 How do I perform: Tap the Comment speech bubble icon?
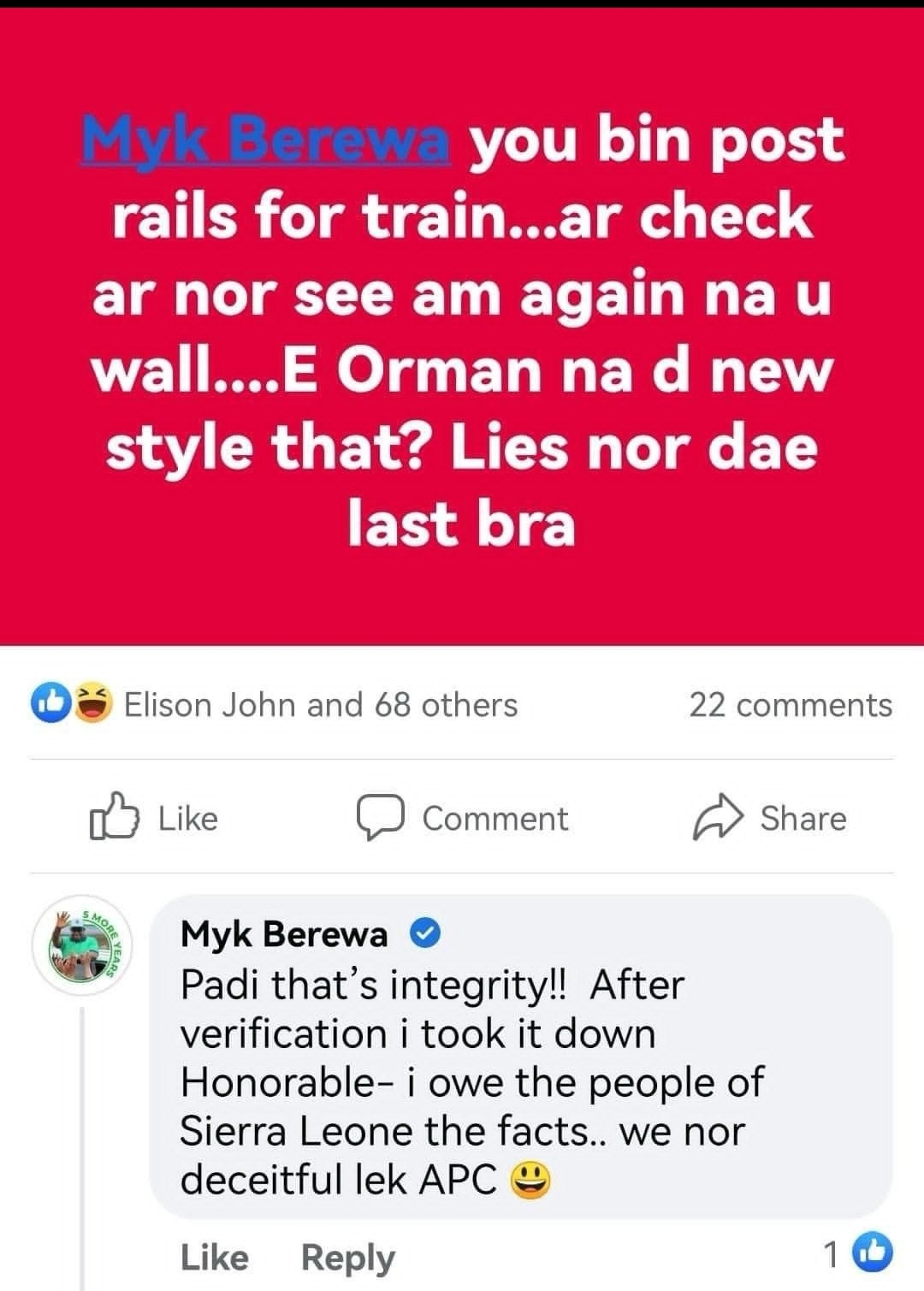pos(380,817)
